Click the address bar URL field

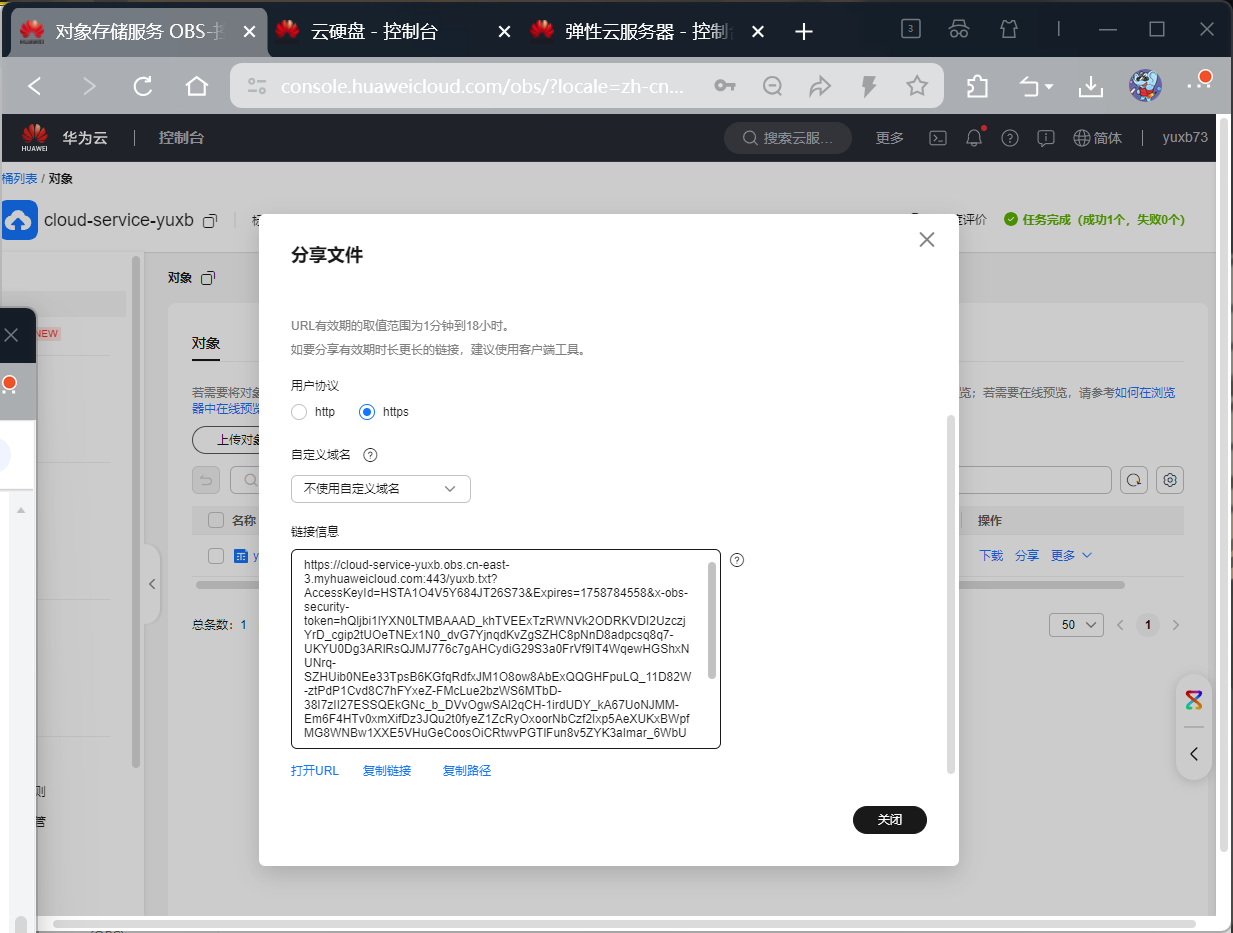click(482, 87)
